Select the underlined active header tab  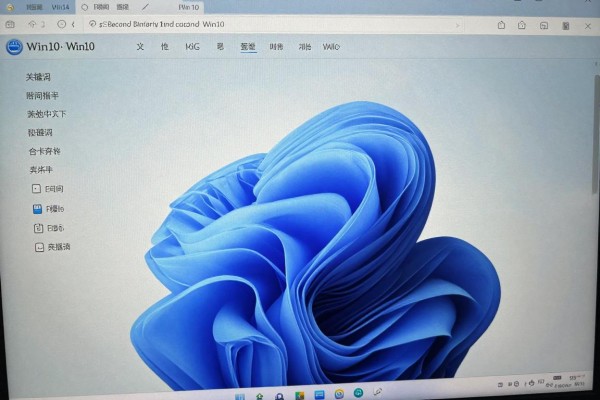click(x=248, y=47)
